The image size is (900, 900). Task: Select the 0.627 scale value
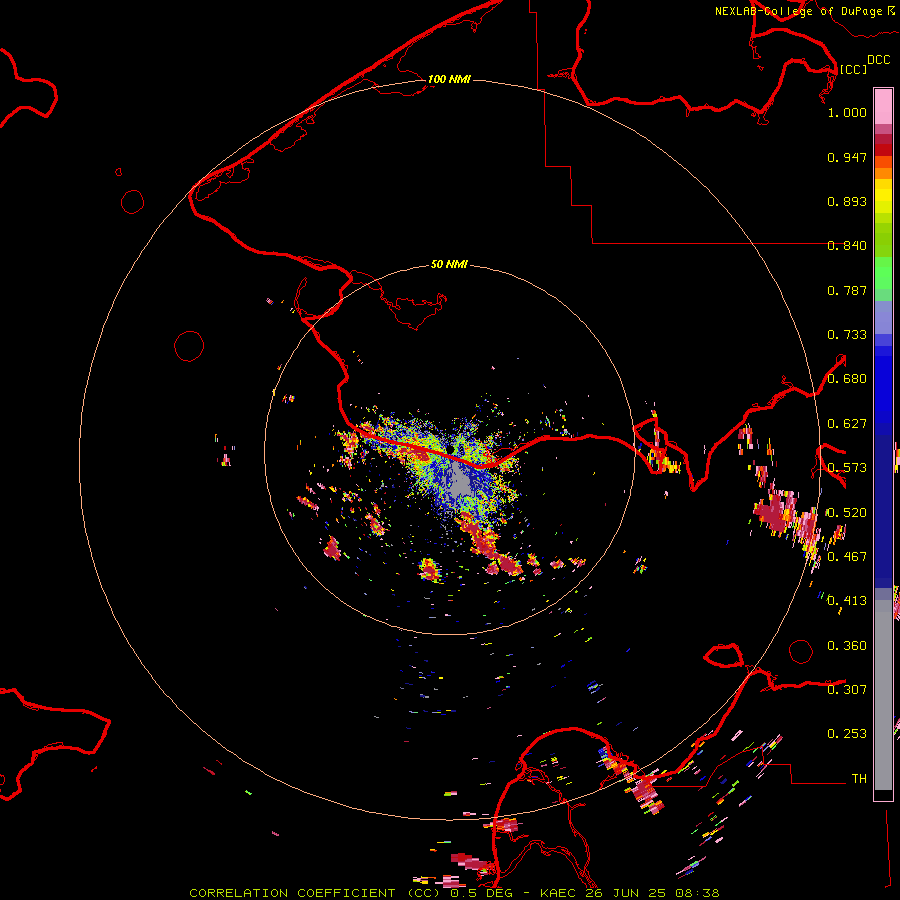pyautogui.click(x=847, y=424)
